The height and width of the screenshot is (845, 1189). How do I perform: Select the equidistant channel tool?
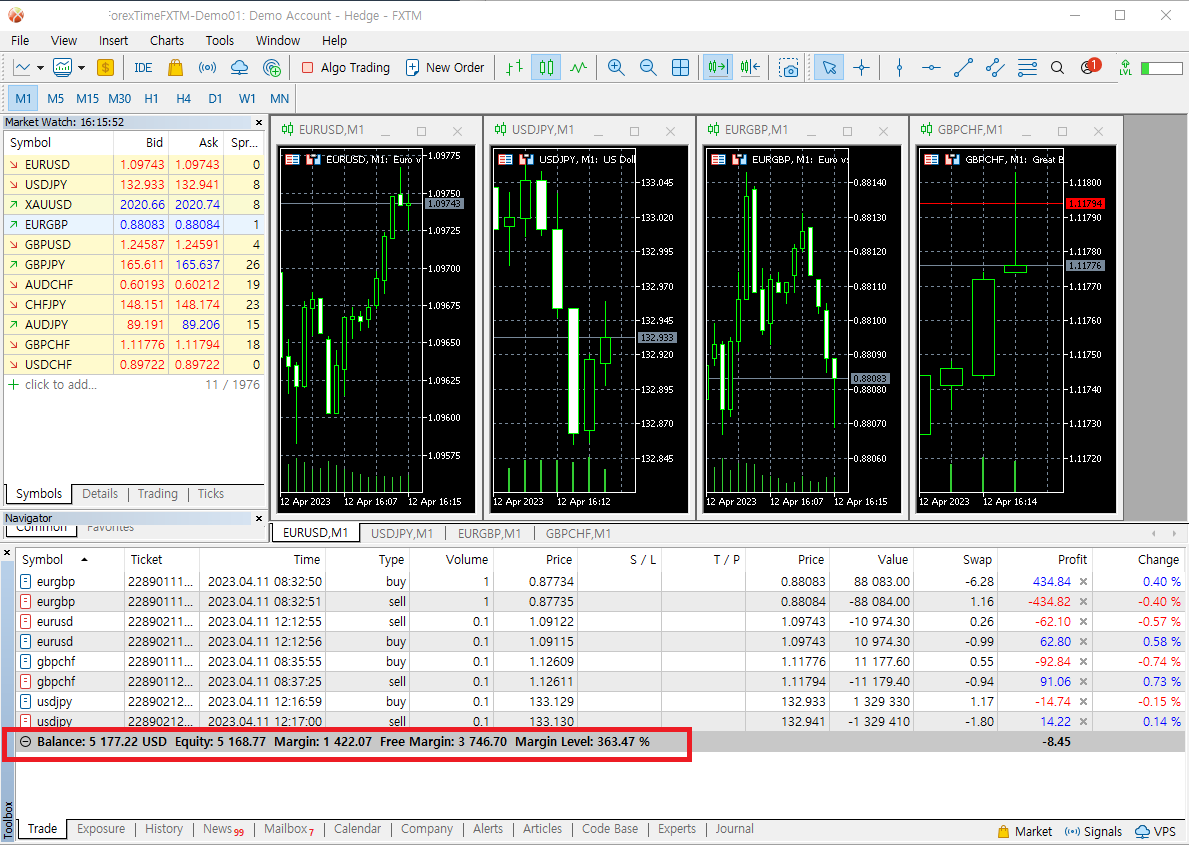(995, 68)
